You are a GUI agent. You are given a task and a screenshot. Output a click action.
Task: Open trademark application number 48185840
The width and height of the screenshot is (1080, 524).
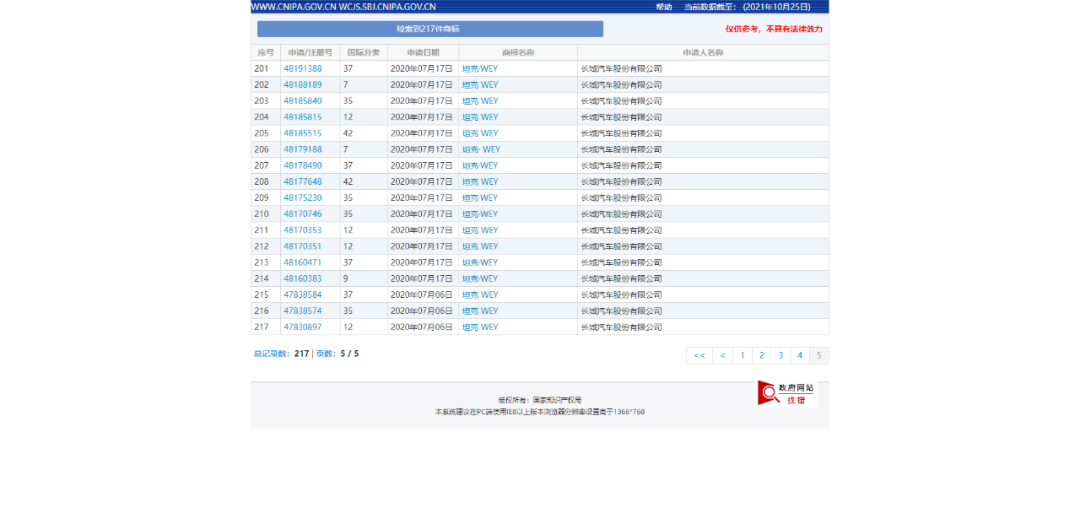[302, 101]
